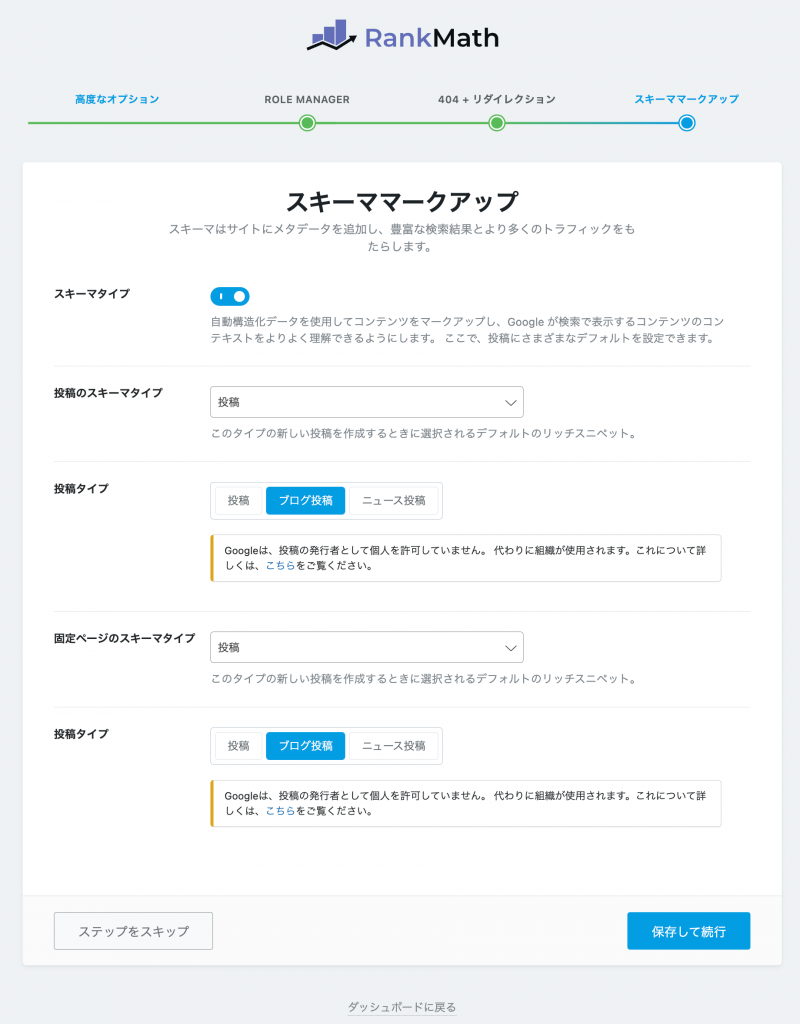Go to 高度なオプション step tab
This screenshot has width=800, height=1024.
point(117,99)
